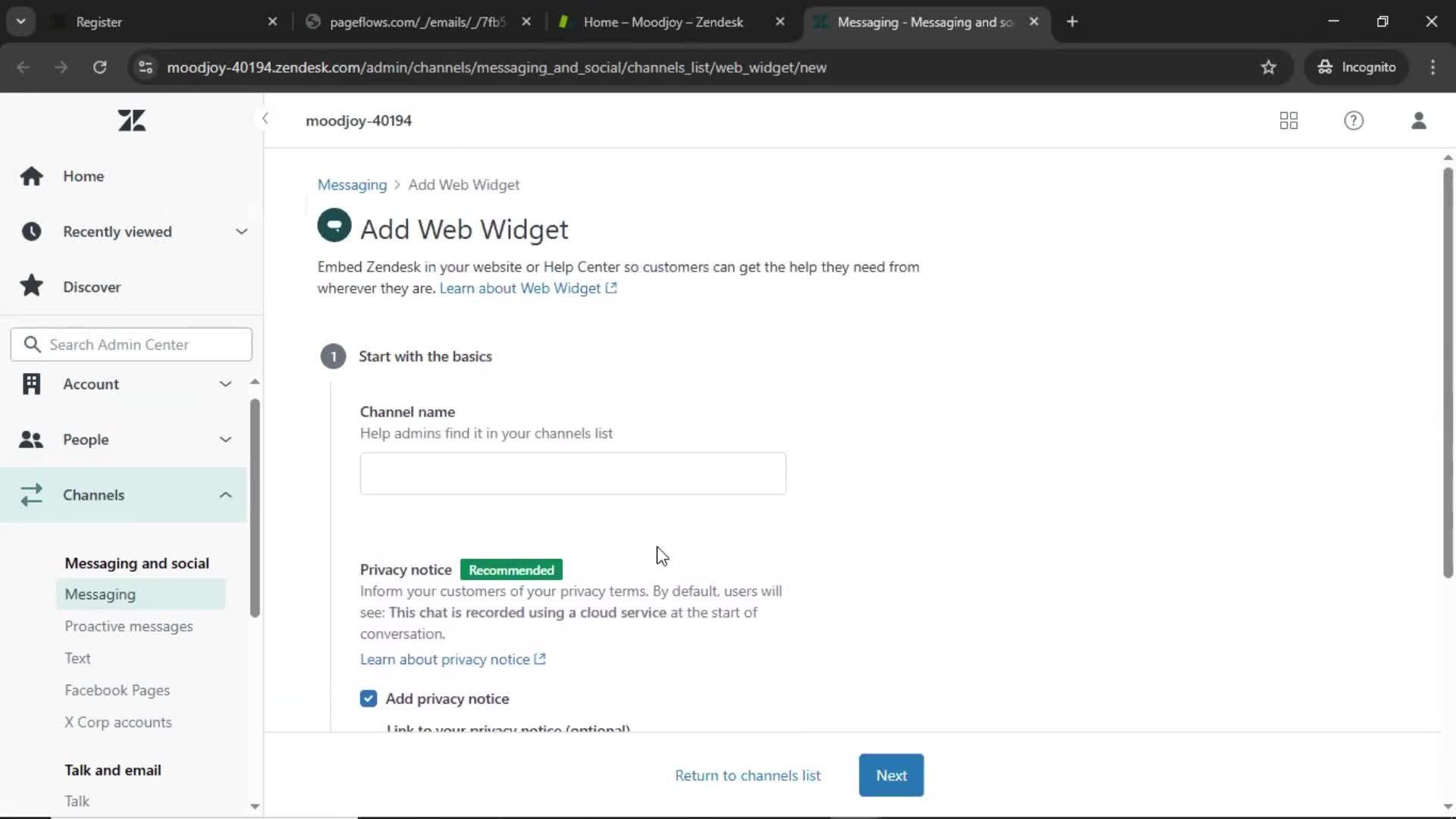
Task: Collapse the Channels menu
Action: coord(225,495)
